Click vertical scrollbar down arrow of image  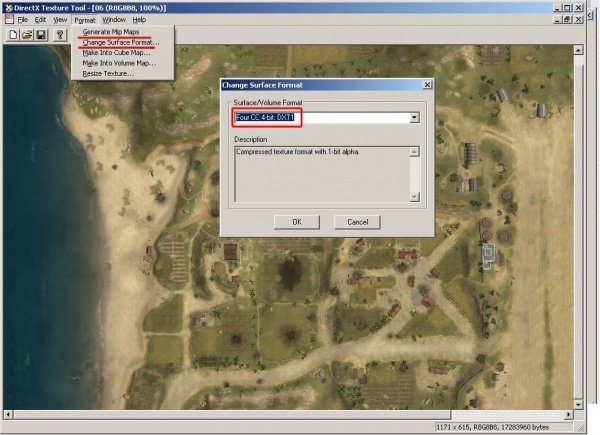tap(578, 404)
